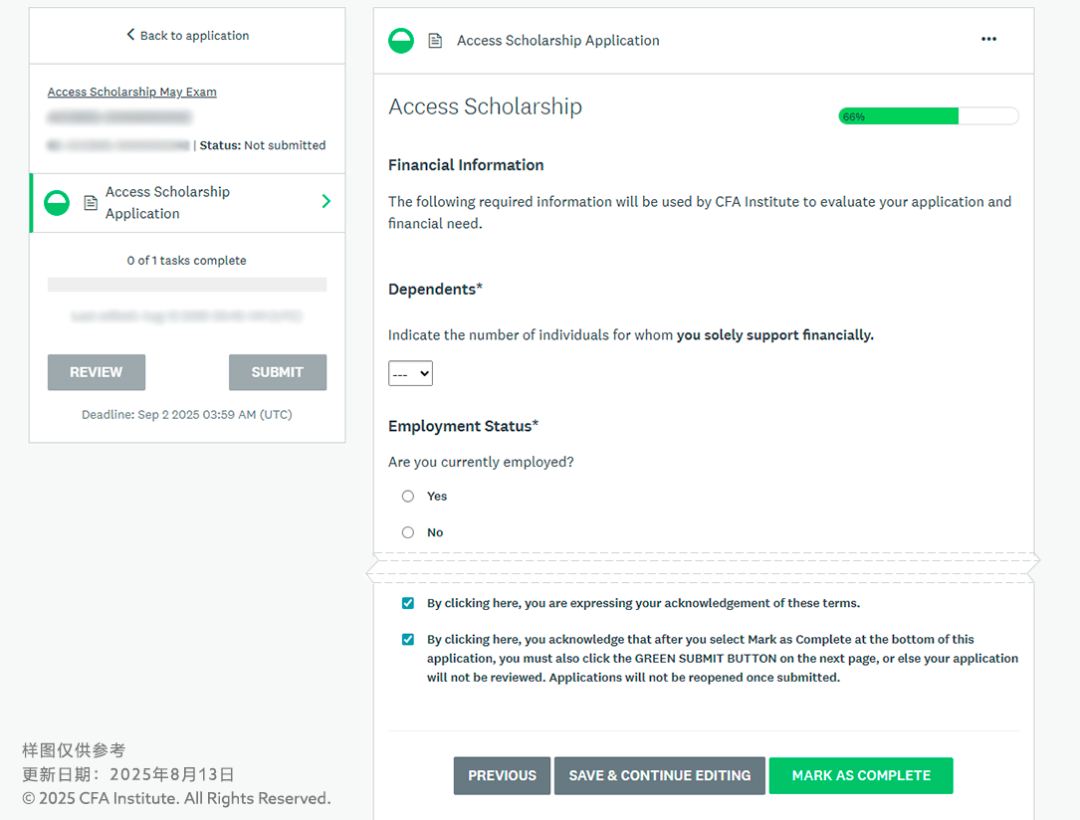Screen dimensions: 1080x820
Task: Click the back arrow icon in sidebar
Action: [130, 35]
